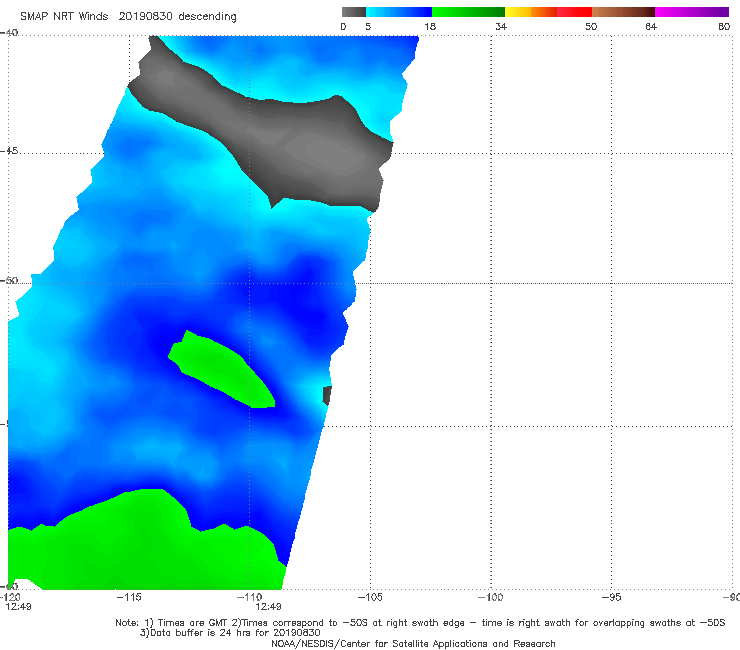This screenshot has width=740, height=650.
Task: Click the small gray patch at swath edge
Action: tap(327, 395)
